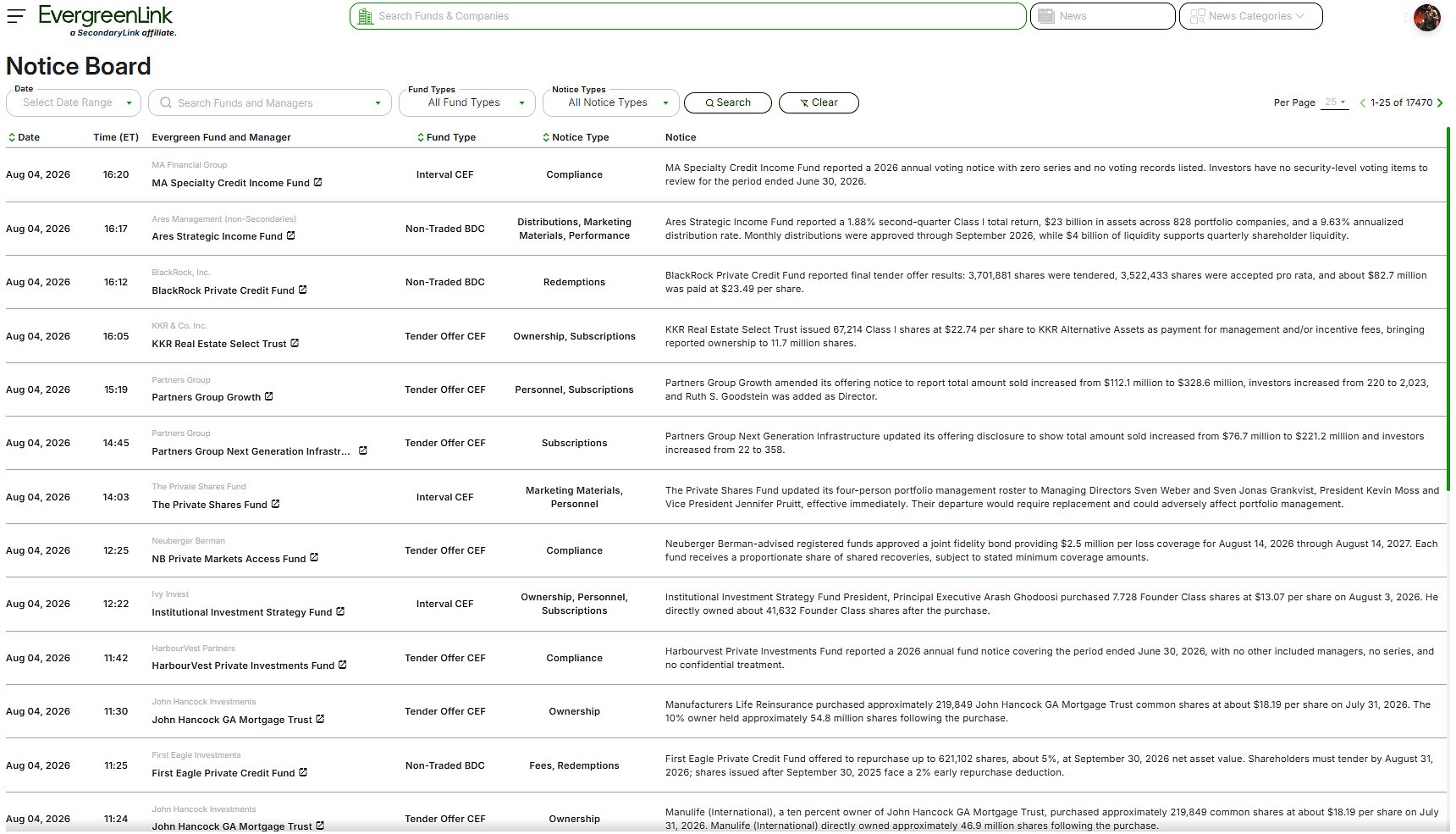Click the newspaper icon in the News field
This screenshot has width=1456, height=834.
[1046, 16]
